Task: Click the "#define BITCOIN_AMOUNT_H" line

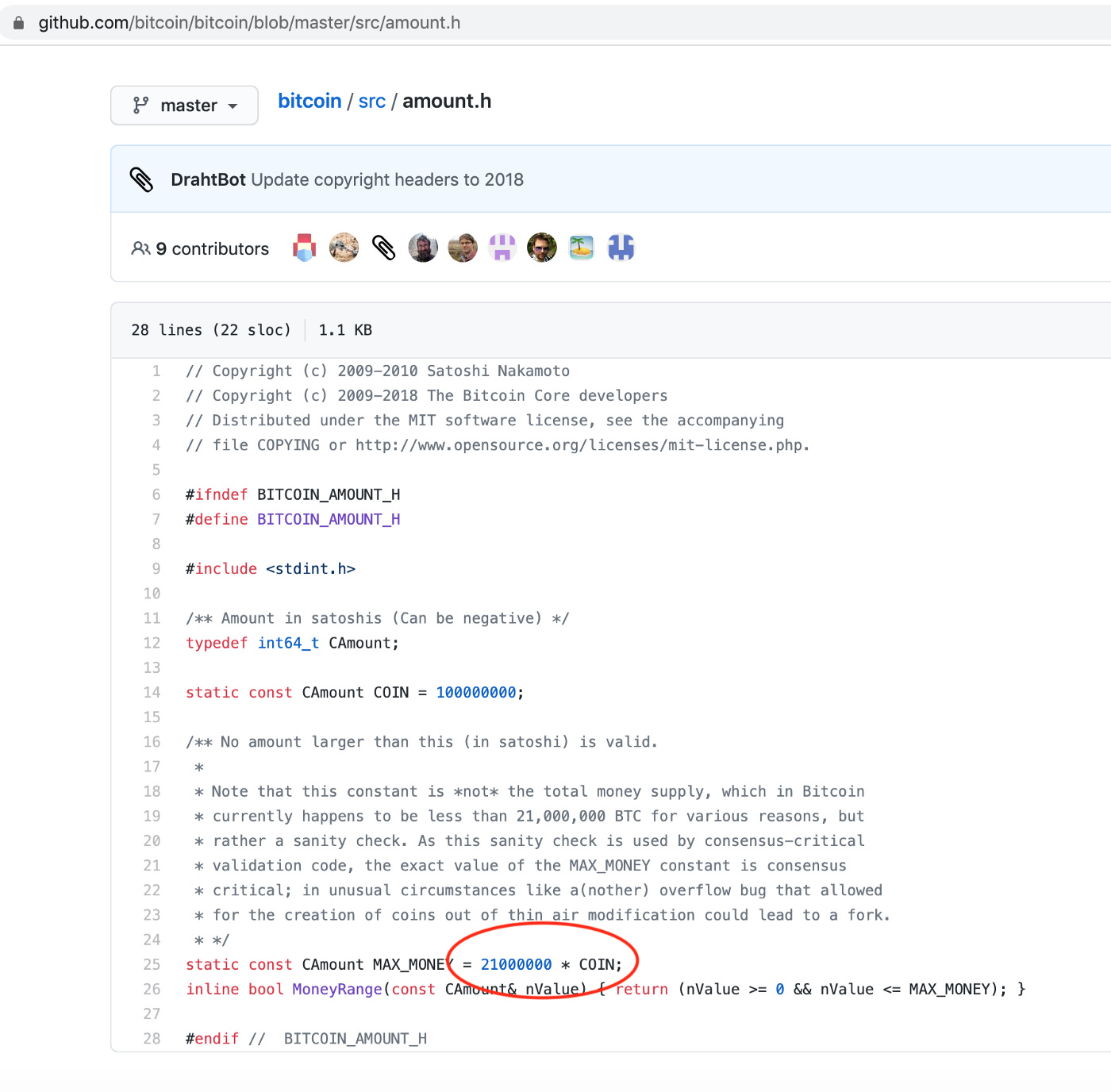Action: tap(293, 520)
